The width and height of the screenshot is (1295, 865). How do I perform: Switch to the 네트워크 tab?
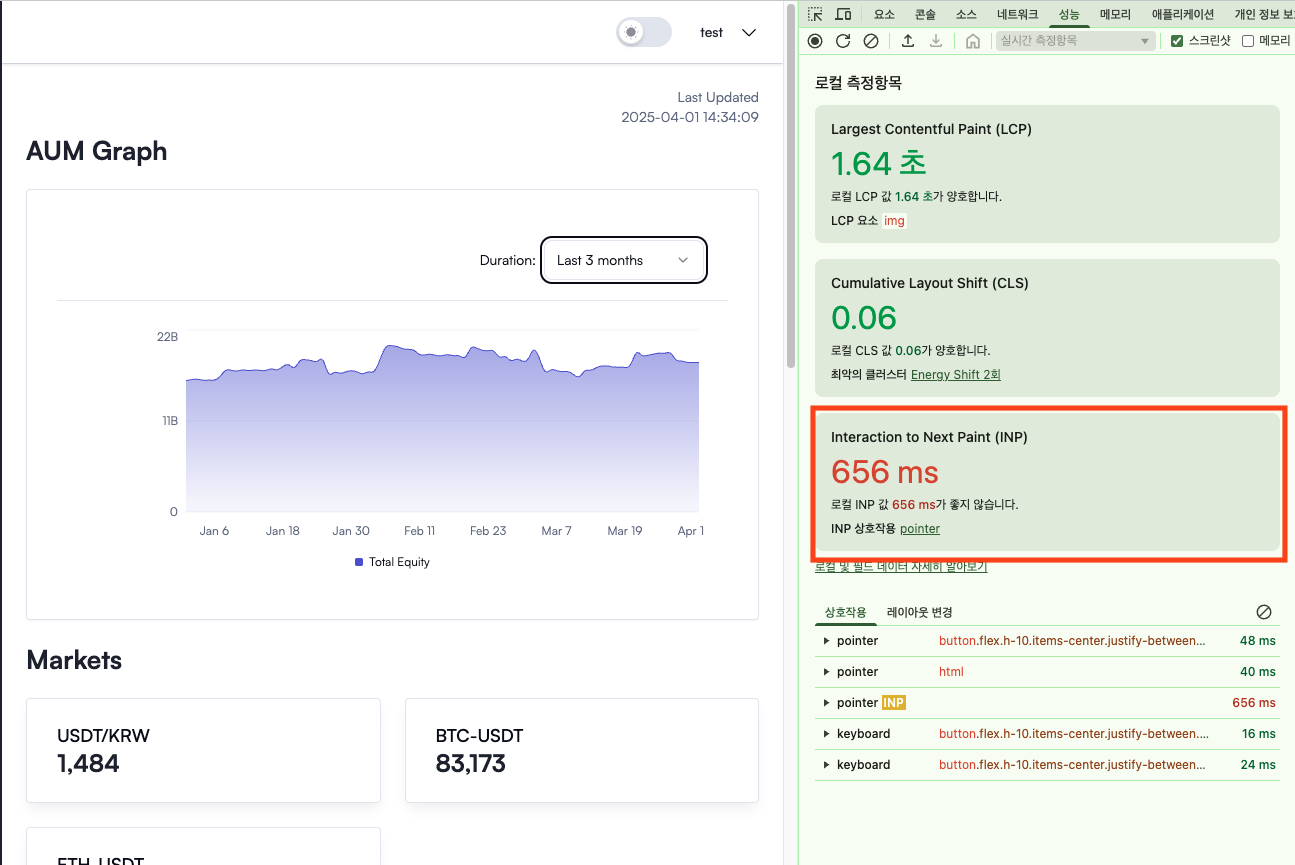1017,14
